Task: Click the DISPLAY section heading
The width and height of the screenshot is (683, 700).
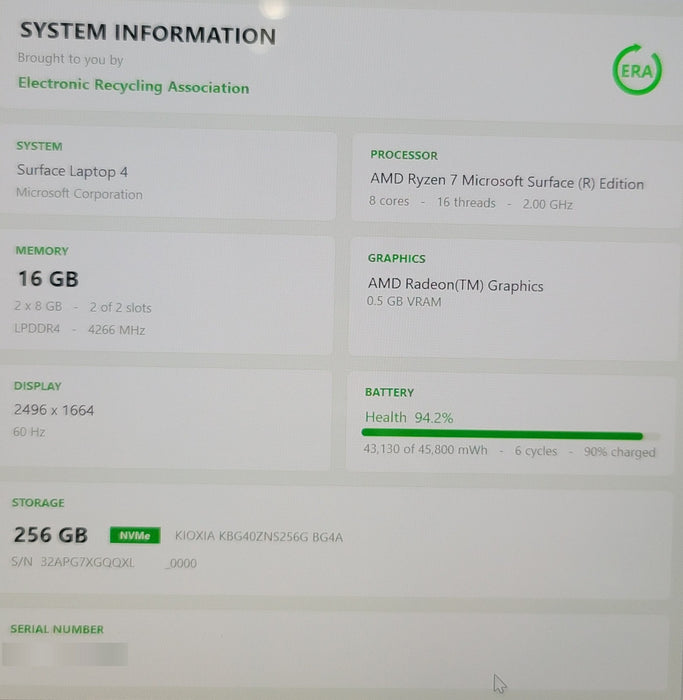Action: point(37,386)
